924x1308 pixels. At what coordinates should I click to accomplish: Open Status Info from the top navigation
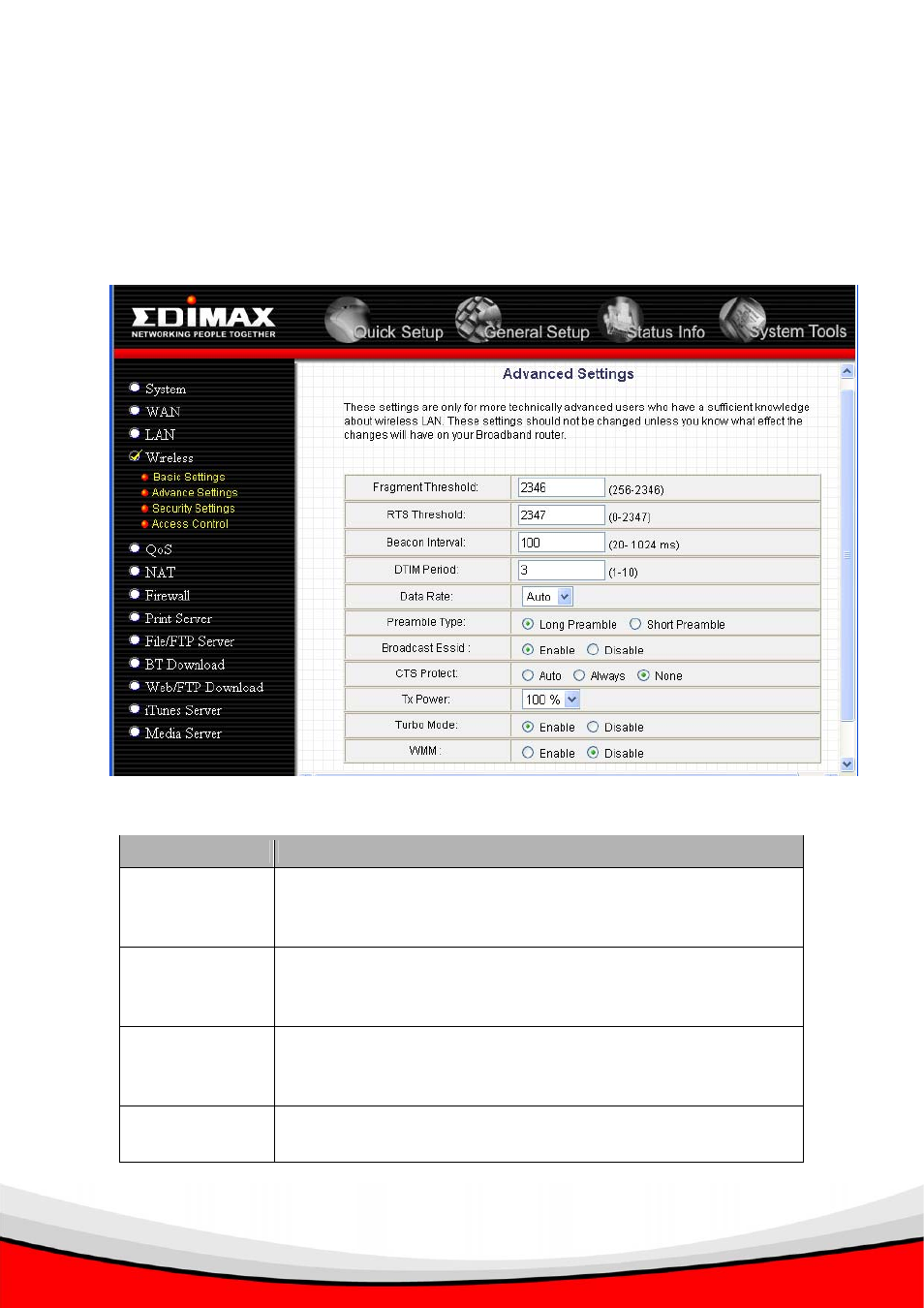(653, 323)
